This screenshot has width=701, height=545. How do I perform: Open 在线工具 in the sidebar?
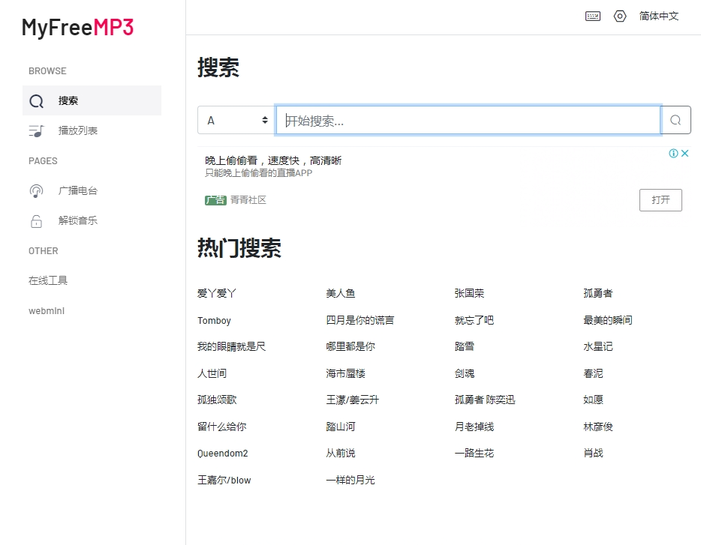[48, 281]
